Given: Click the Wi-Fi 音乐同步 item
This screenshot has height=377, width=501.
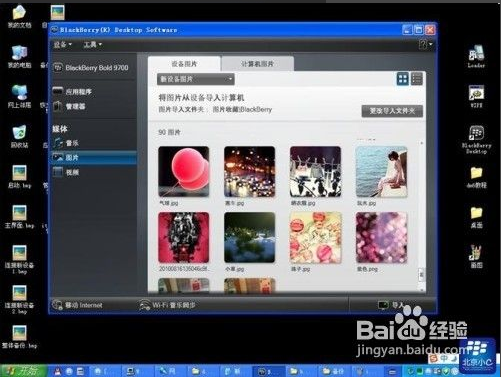Looking at the screenshot, I should click(x=167, y=305).
